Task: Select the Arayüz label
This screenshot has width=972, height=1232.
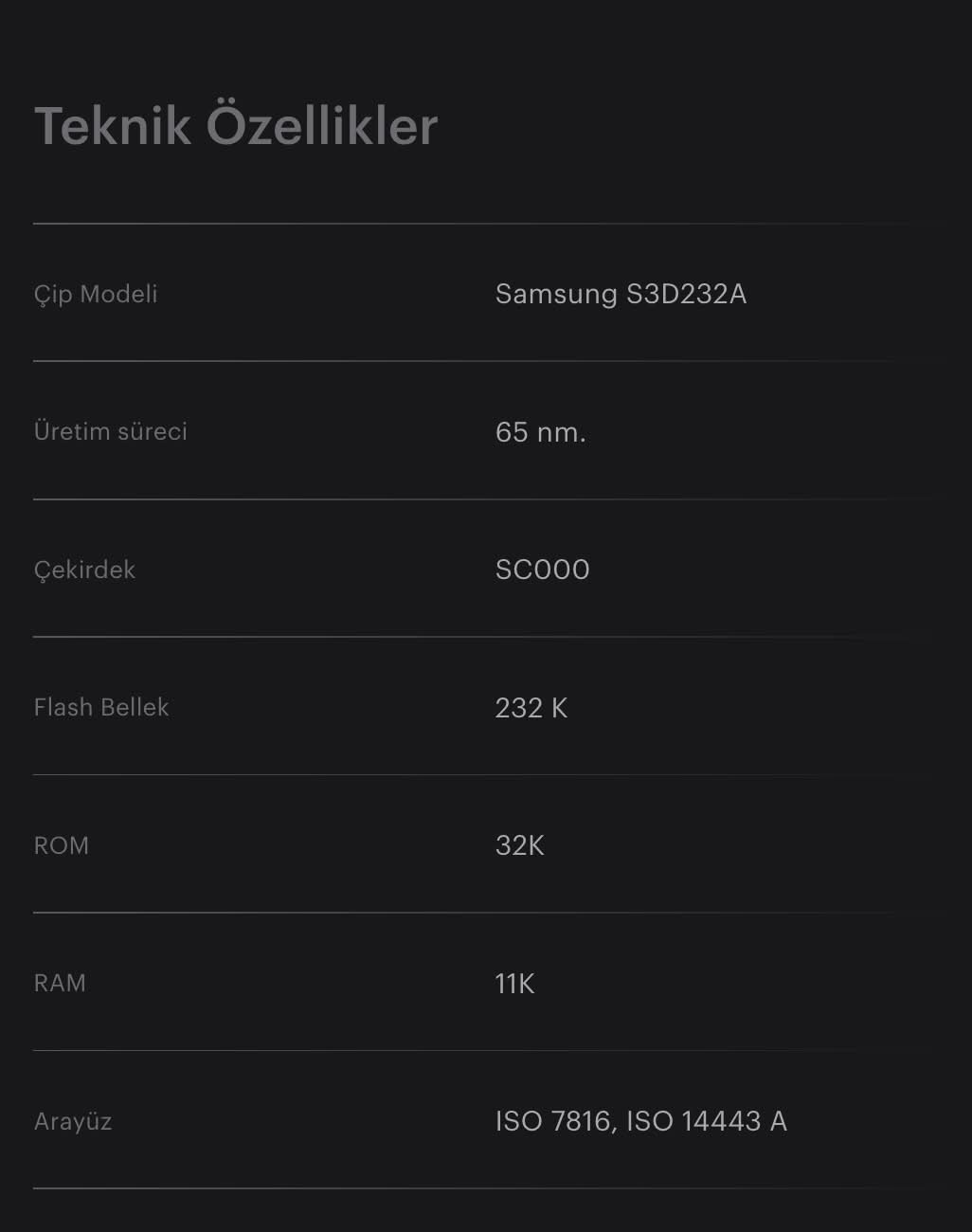Action: (73, 1121)
